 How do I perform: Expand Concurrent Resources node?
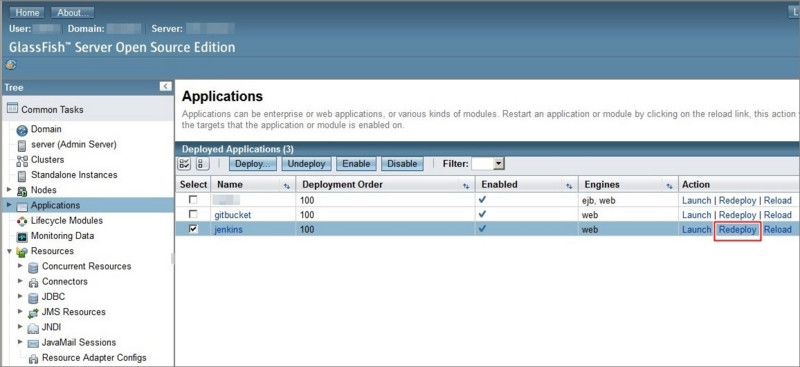20,266
